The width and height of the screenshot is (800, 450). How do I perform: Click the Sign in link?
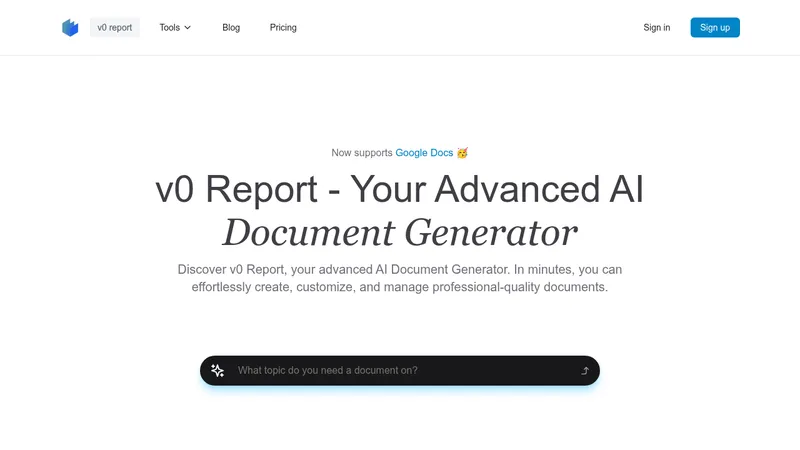click(657, 28)
